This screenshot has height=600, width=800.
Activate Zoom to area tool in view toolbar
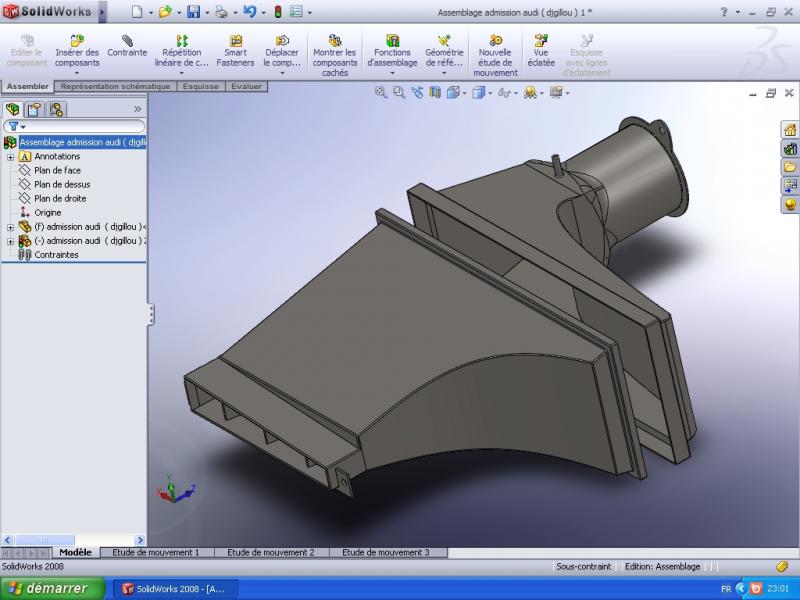(x=398, y=92)
